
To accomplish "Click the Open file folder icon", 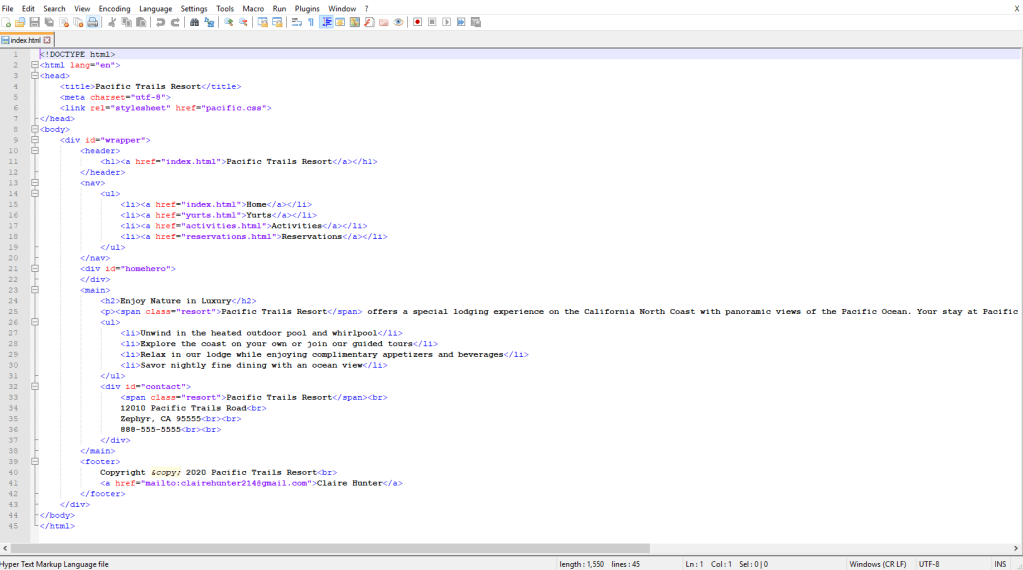I will tap(20, 22).
